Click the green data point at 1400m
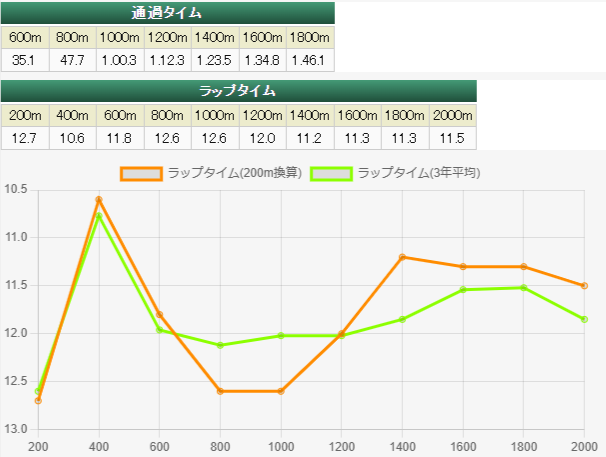This screenshot has width=606, height=457. point(402,319)
